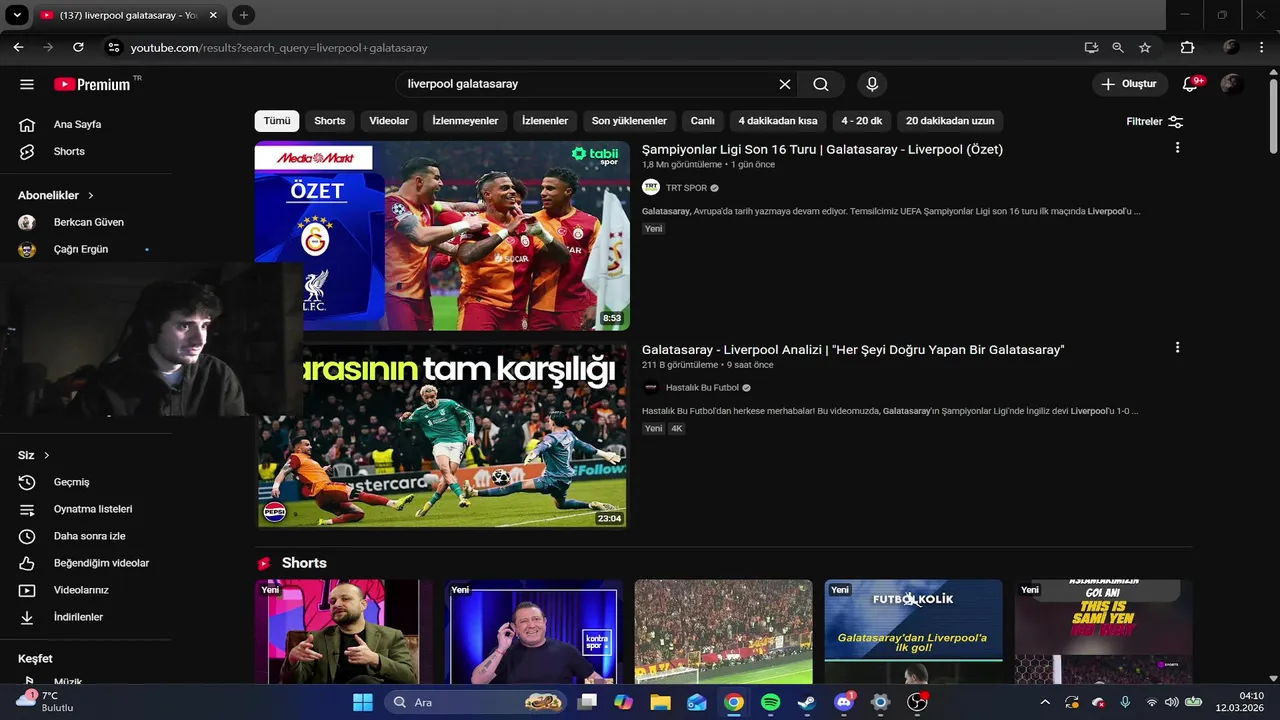Open Steam from the taskbar
Screen dimensions: 1280x720
[x=806, y=702]
